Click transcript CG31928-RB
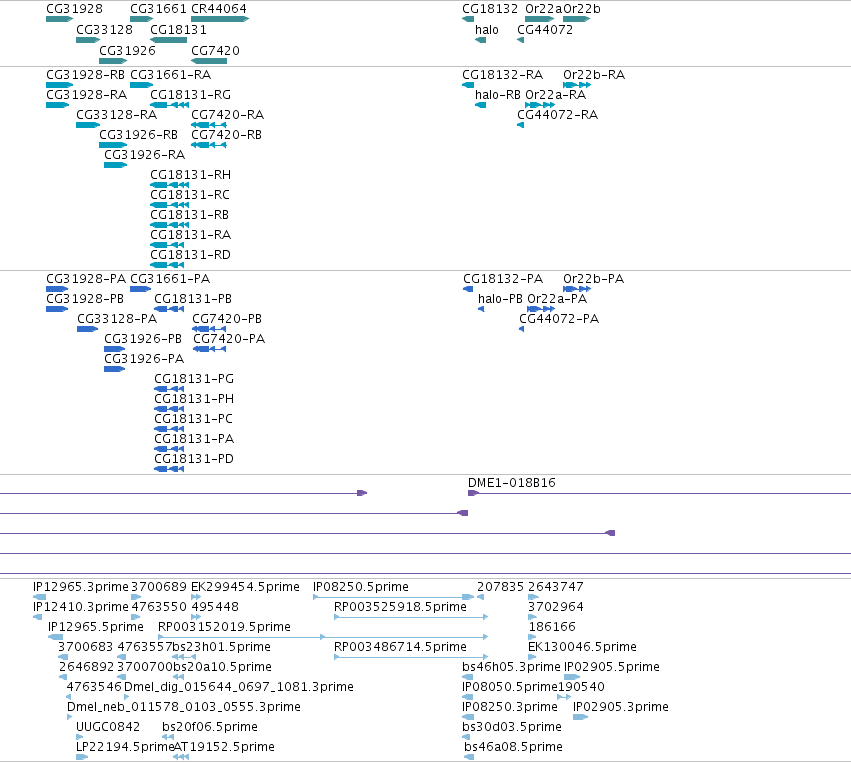The height and width of the screenshot is (762, 851). coord(59,85)
